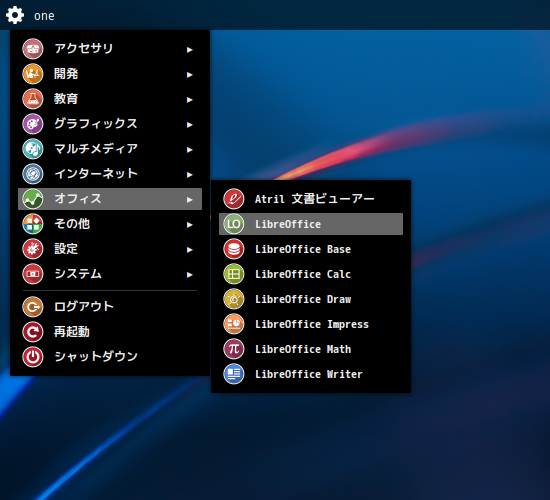Viewport: 550px width, 500px height.
Task: Click the 教育 text label
Action: point(66,99)
